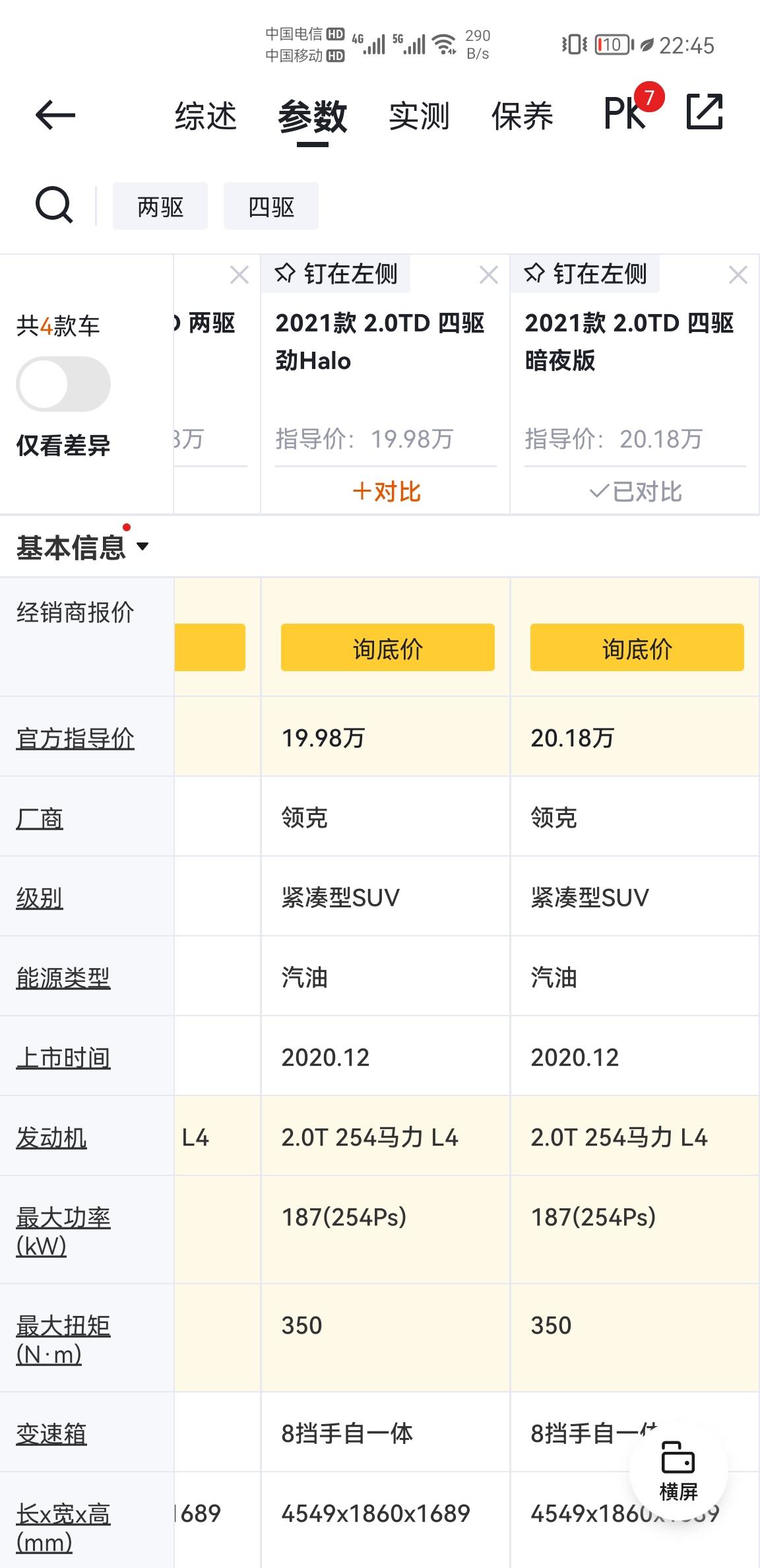Screen dimensions: 760x1568
Task: Open the 官方指导价 explanation link
Action: pyautogui.click(x=75, y=738)
